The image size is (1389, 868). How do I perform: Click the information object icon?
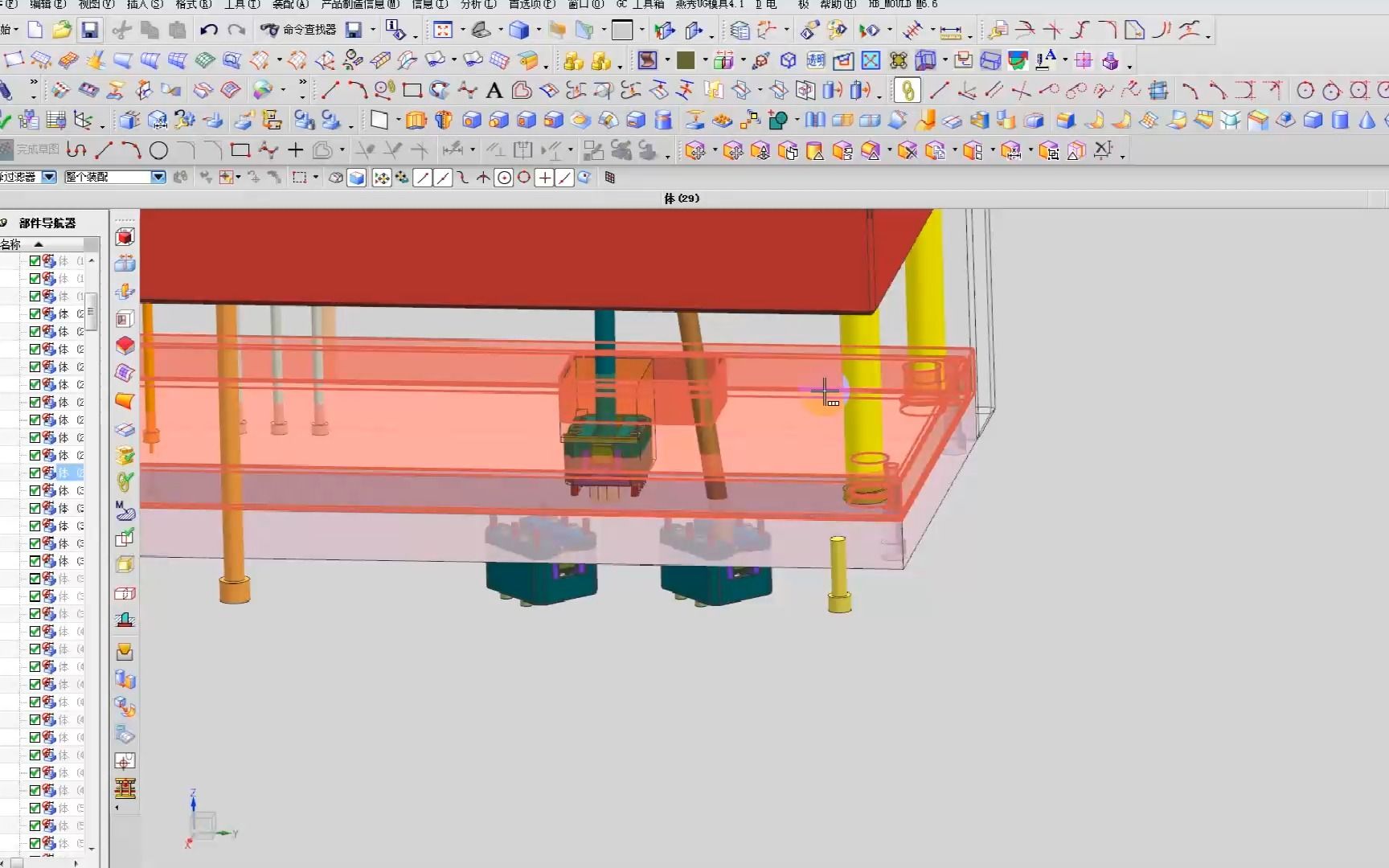pos(395,31)
